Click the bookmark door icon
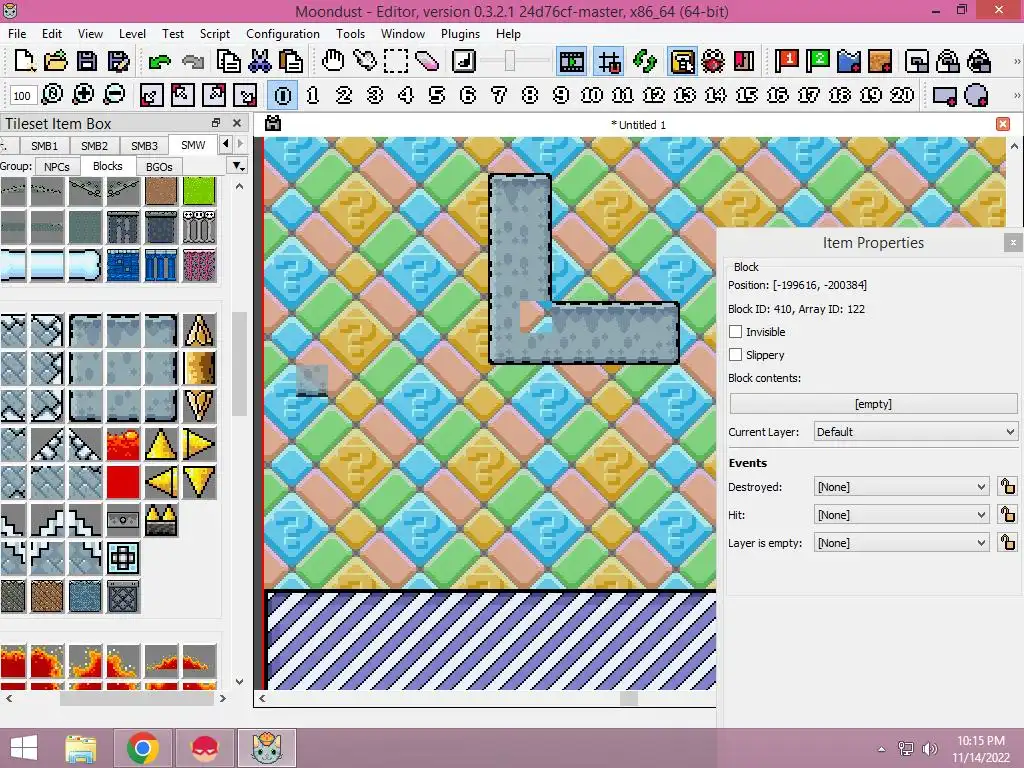 pyautogui.click(x=744, y=61)
